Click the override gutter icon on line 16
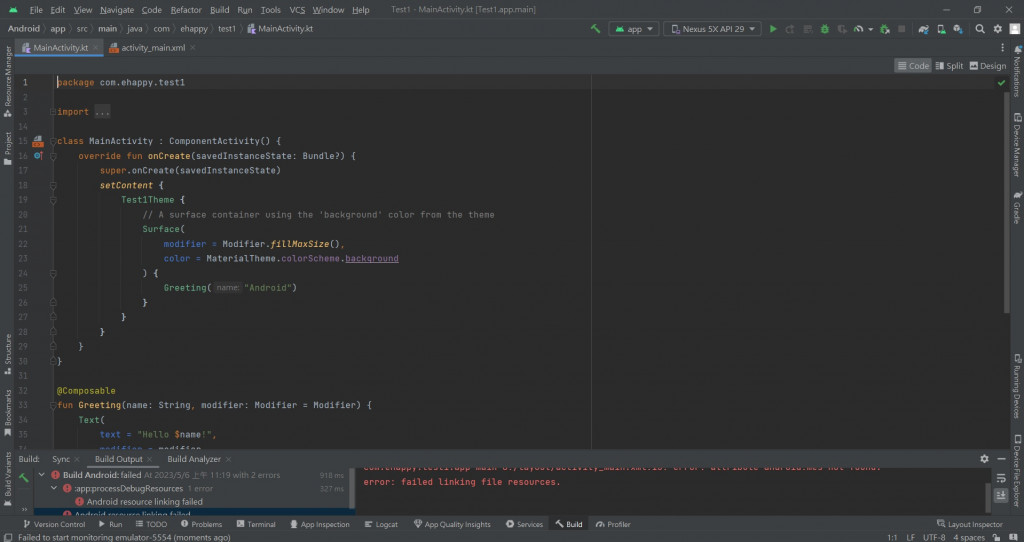Viewport: 1024px width, 542px height. pyautogui.click(x=38, y=155)
